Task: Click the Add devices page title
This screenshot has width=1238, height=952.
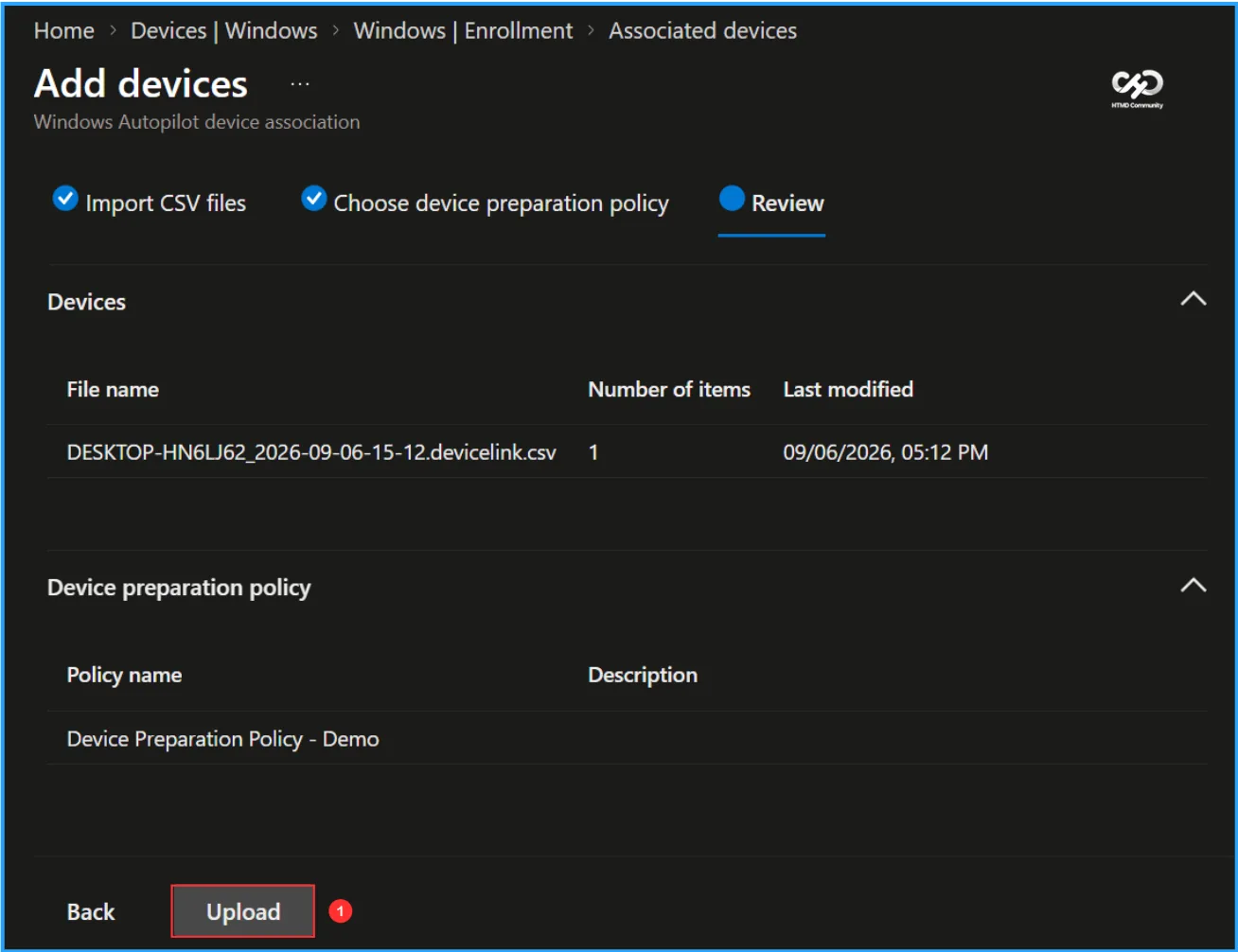Action: [x=141, y=84]
